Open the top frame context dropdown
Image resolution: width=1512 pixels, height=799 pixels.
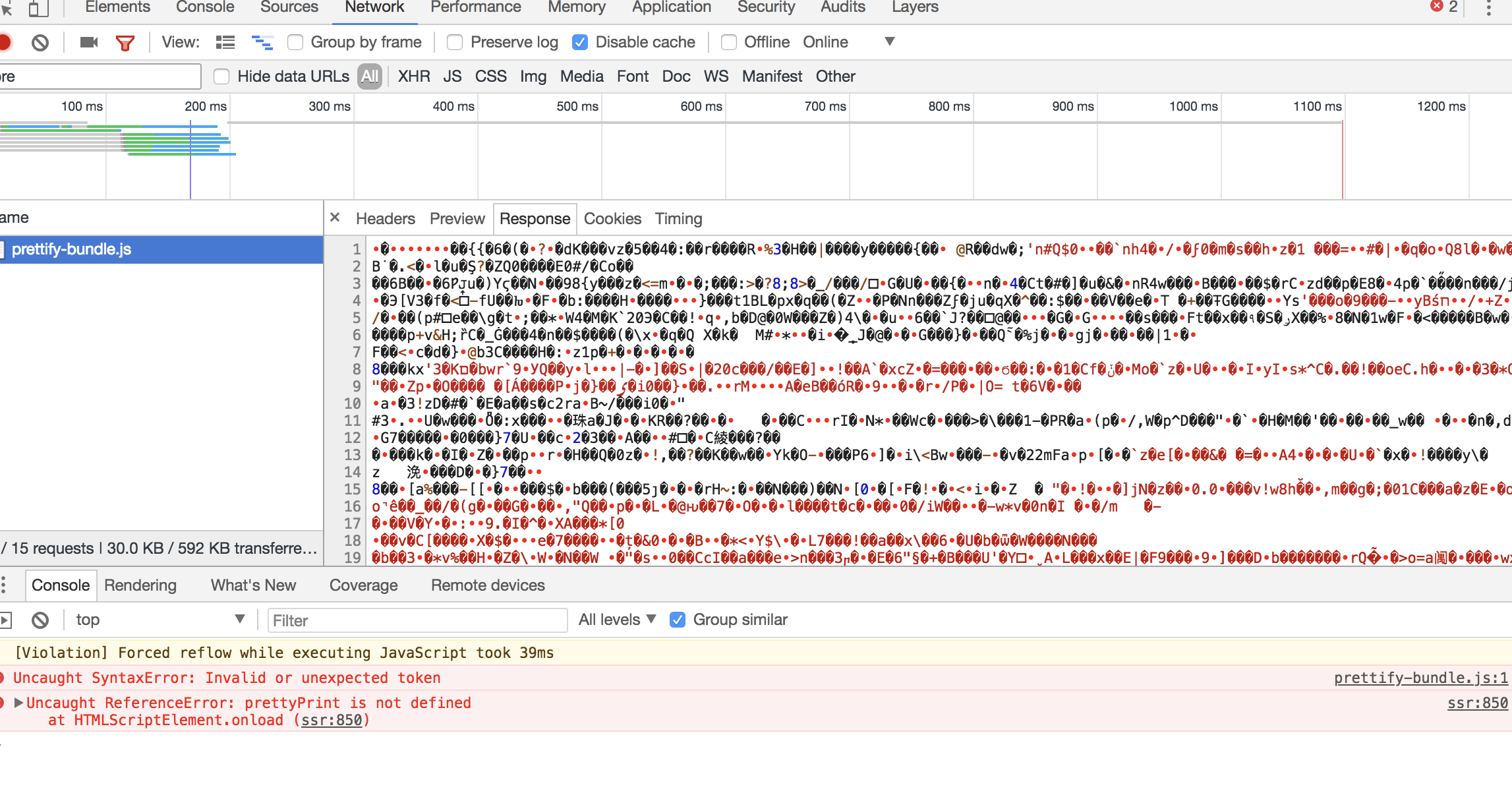pyautogui.click(x=158, y=619)
